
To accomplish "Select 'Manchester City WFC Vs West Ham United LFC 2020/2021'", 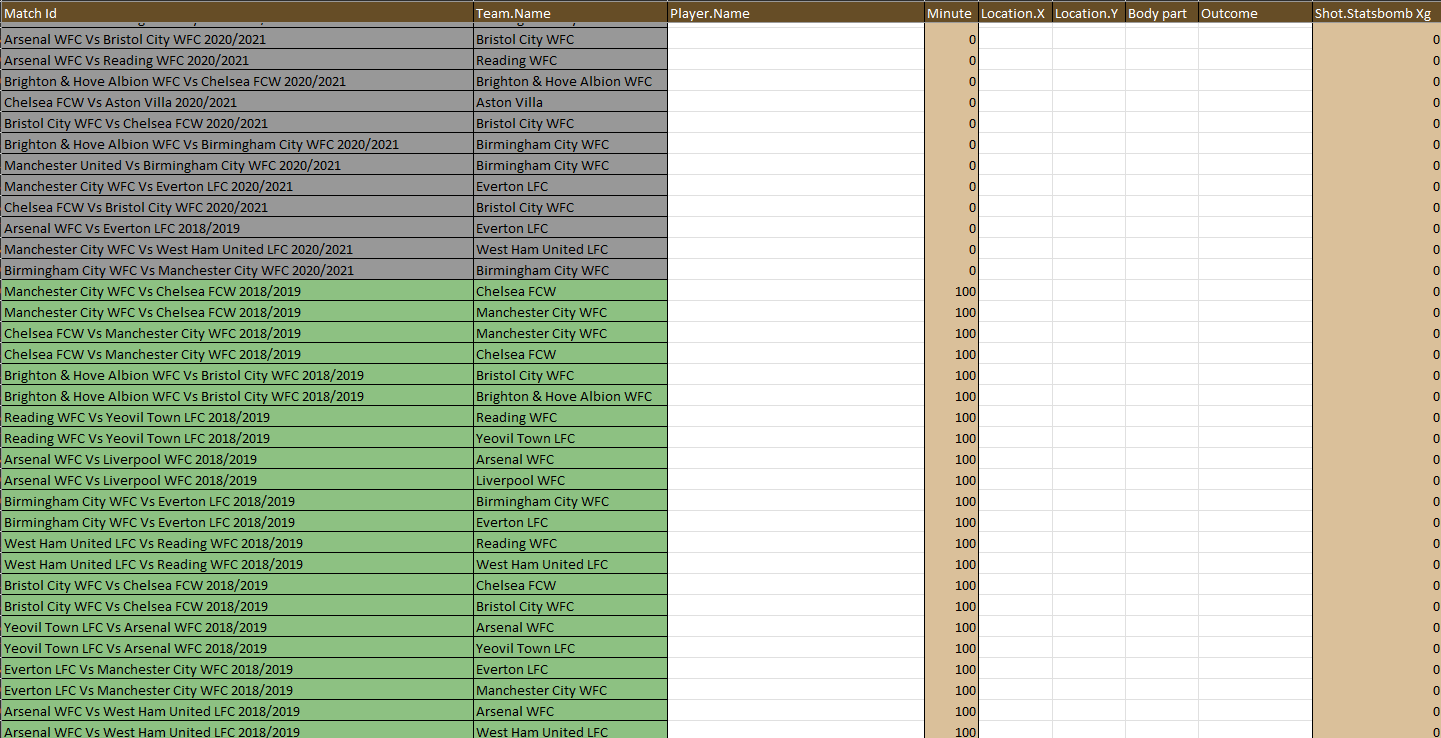I will (x=237, y=249).
